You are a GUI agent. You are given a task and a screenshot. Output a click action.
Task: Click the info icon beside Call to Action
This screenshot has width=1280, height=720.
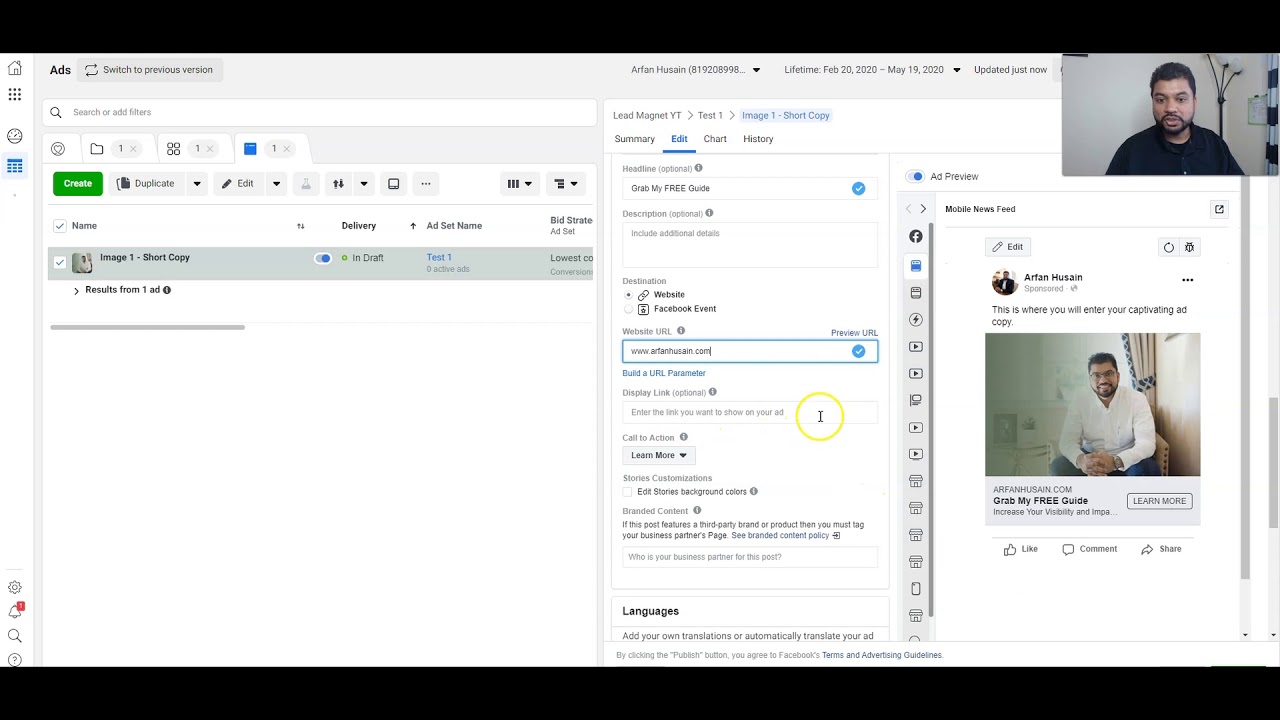(684, 437)
